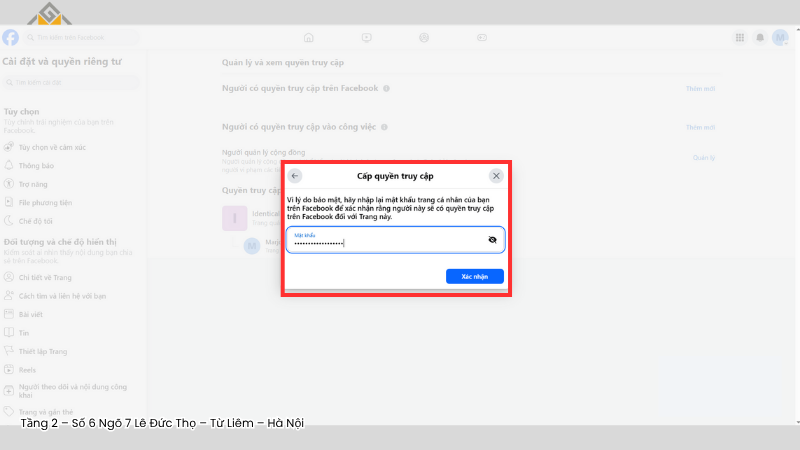
Task: Open the Watch video icon
Action: coord(367,38)
